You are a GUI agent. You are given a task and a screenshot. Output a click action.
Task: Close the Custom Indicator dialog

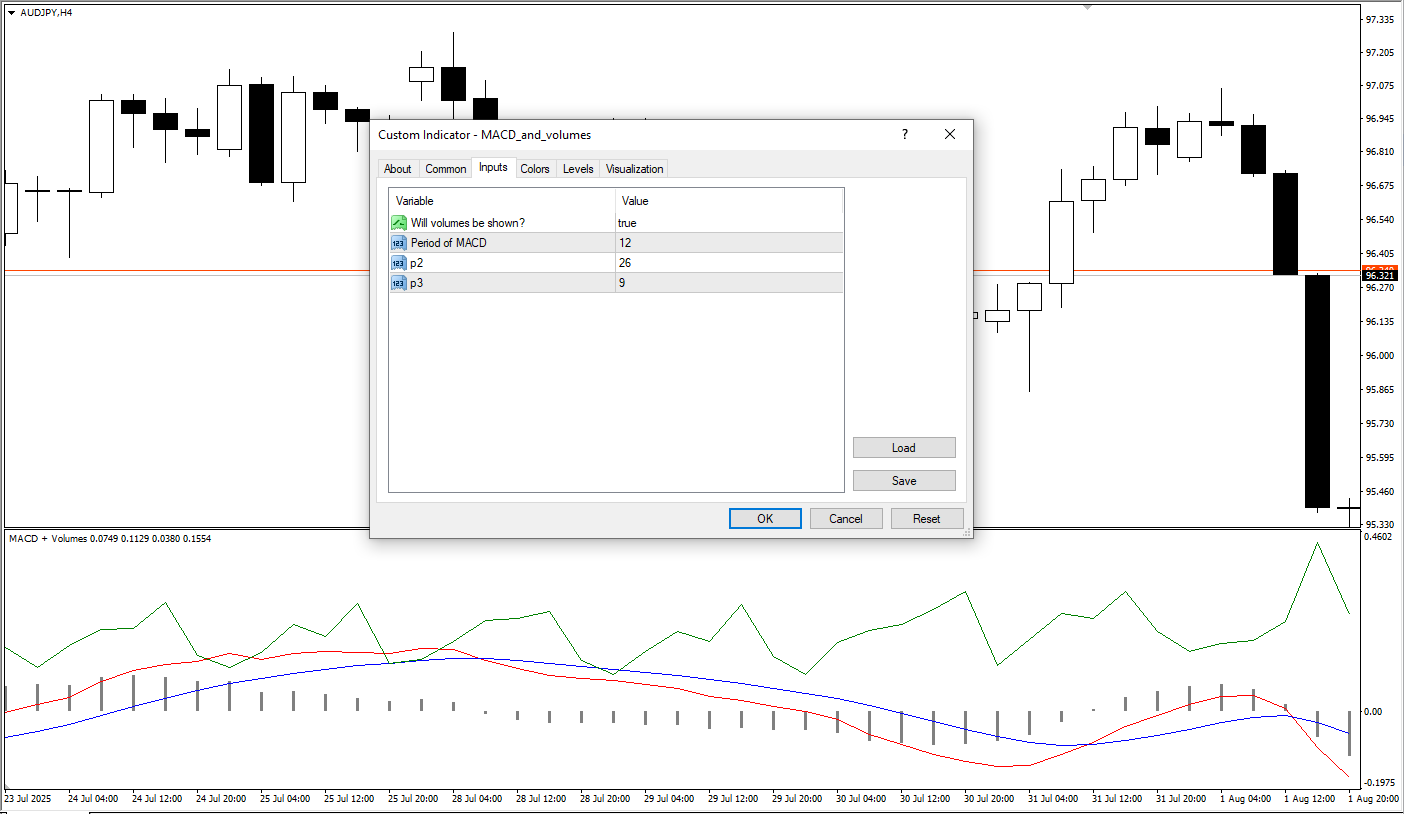[950, 134]
